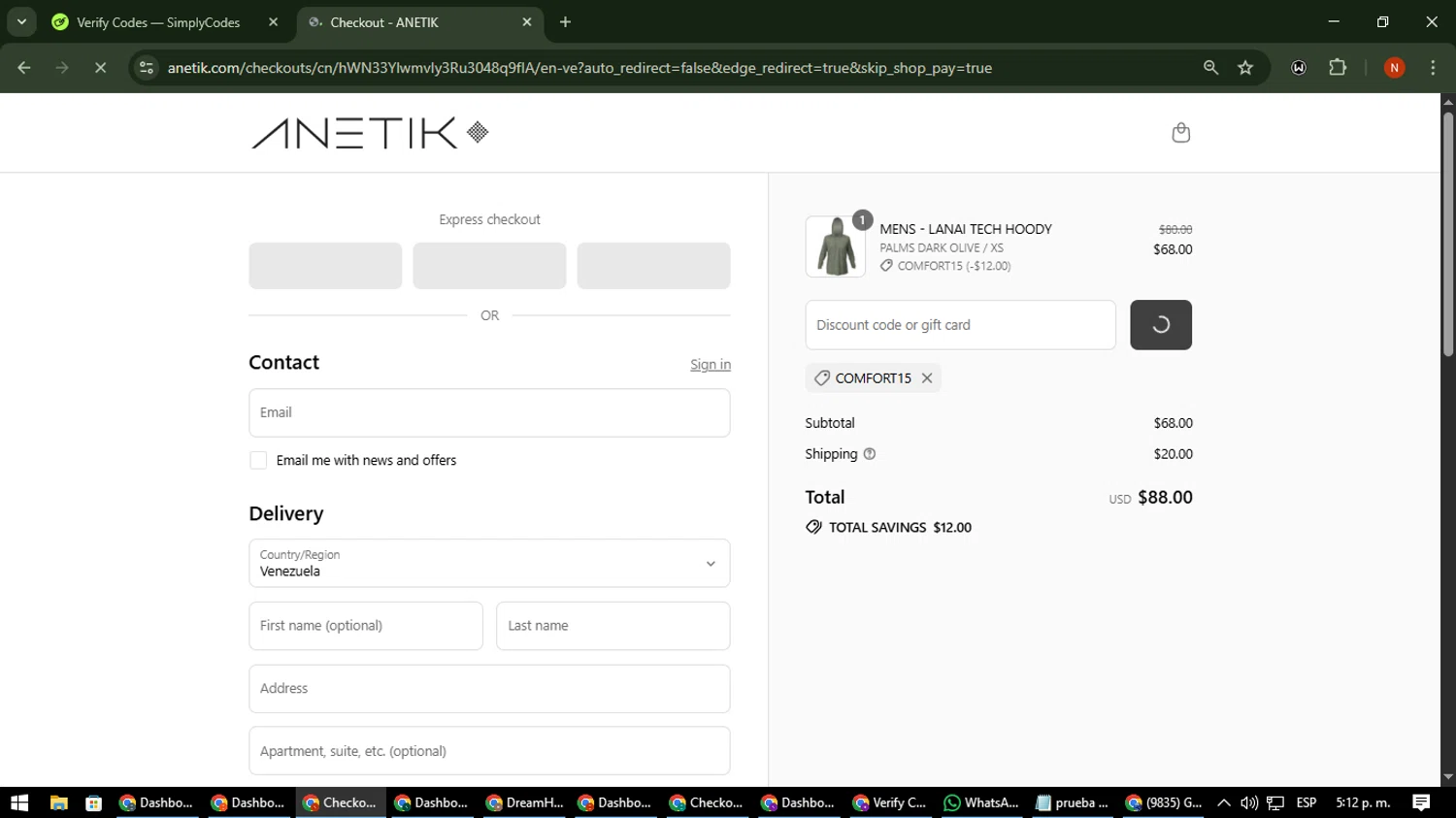Open the Country/Region dropdown

(x=489, y=564)
